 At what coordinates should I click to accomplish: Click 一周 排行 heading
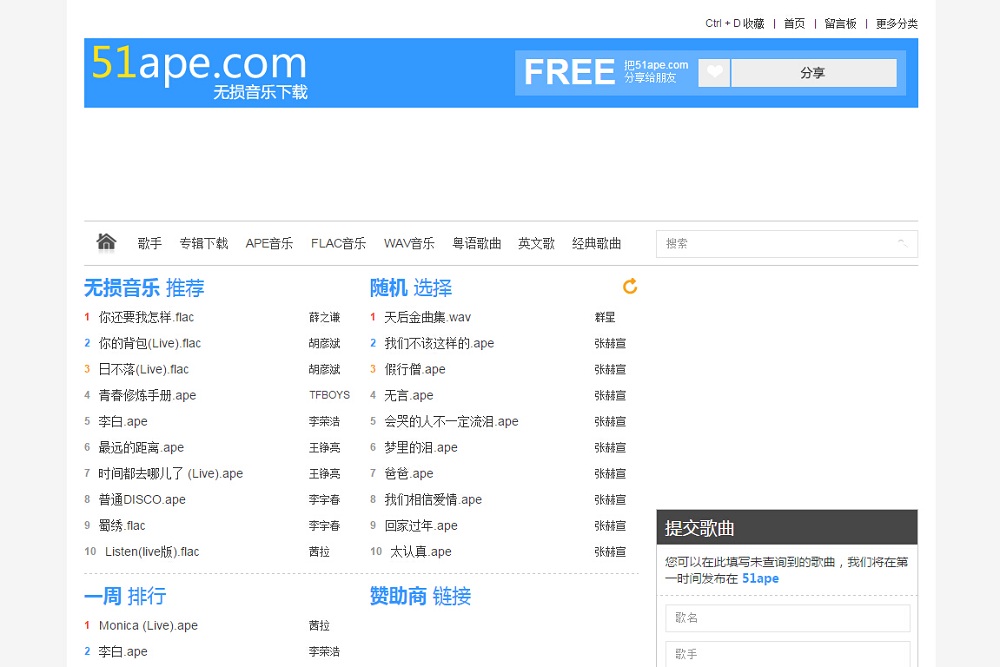tap(125, 597)
